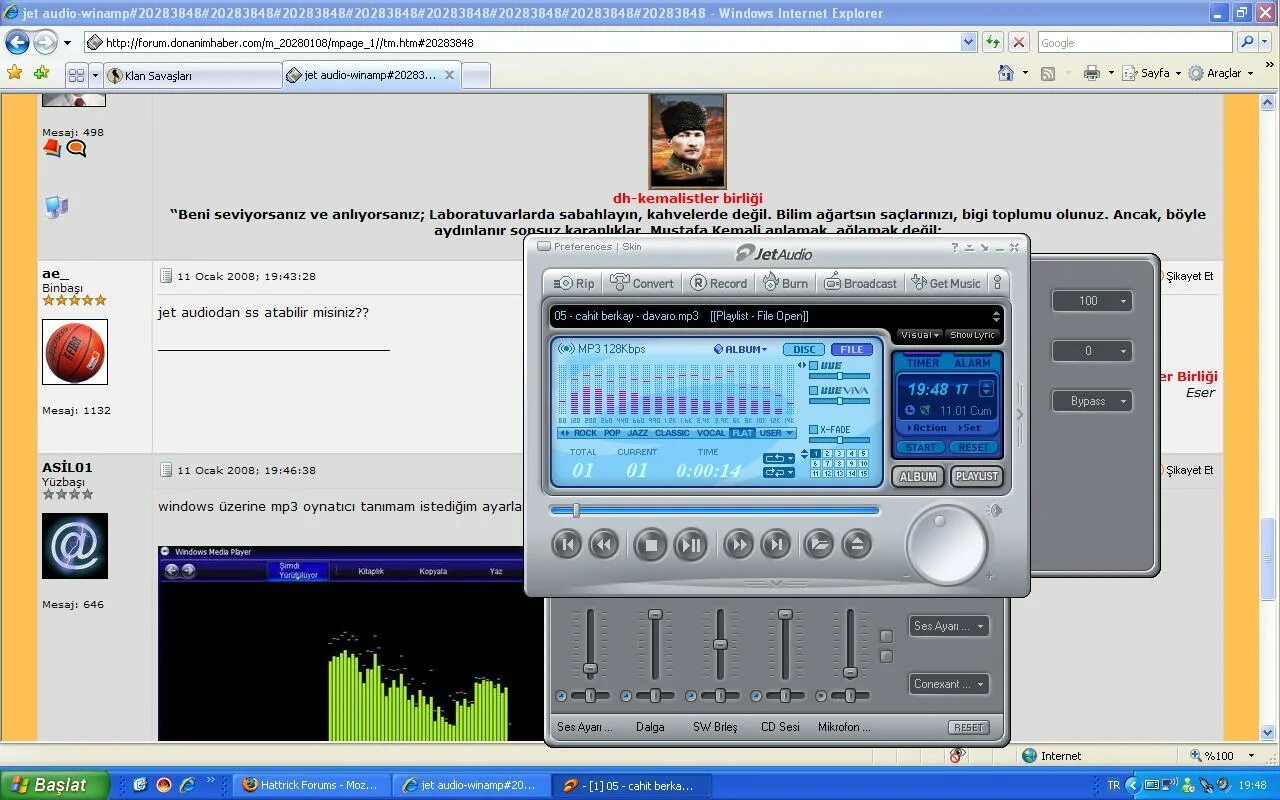
Task: Toggle mute under the SW Brleş channel
Action: click(x=691, y=696)
